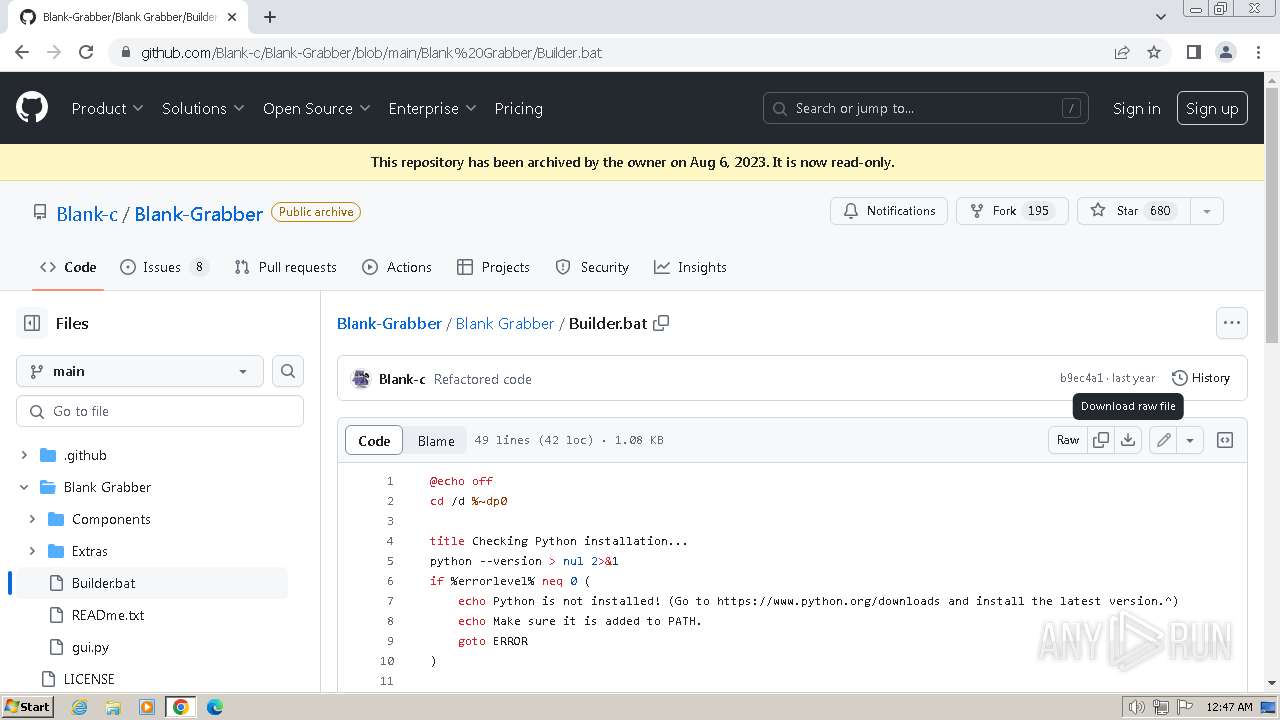Expand the Extras folder

(x=32, y=551)
